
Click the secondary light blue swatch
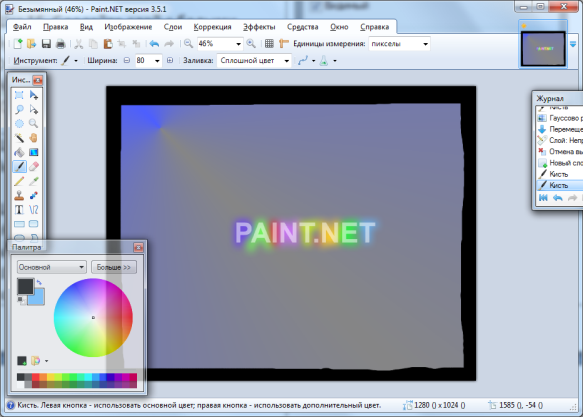click(39, 298)
